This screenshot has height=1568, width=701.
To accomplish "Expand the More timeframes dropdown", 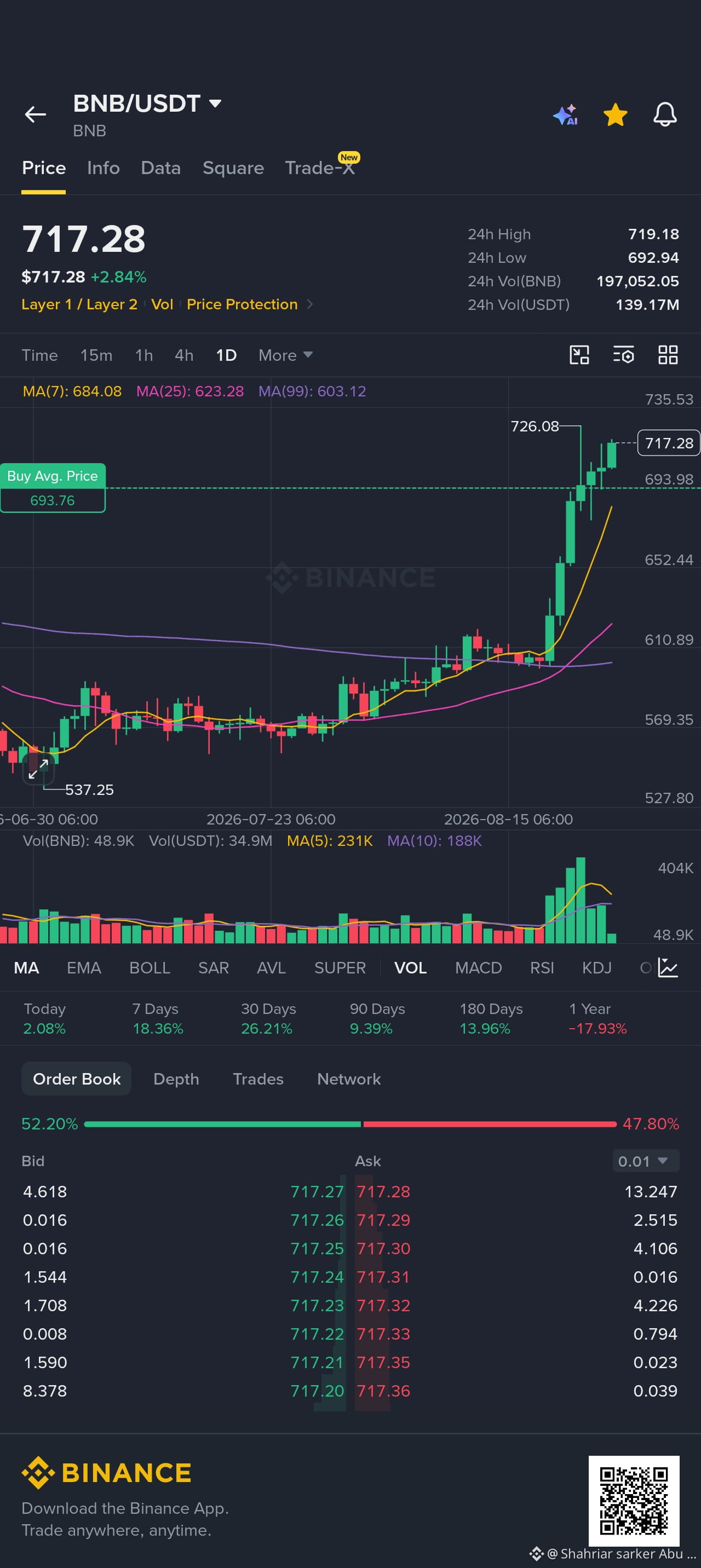I will [x=285, y=355].
